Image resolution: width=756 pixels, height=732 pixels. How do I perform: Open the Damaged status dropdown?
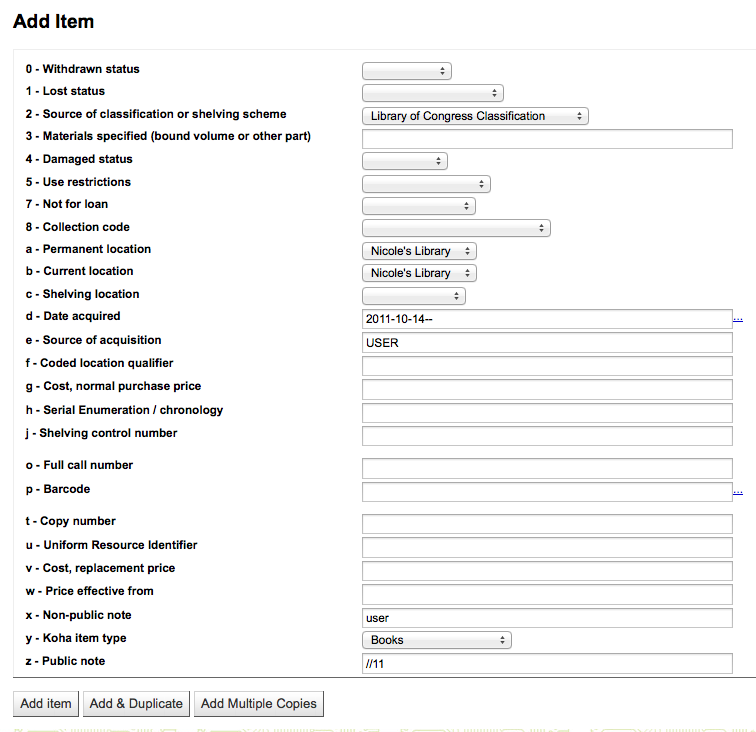click(x=405, y=161)
